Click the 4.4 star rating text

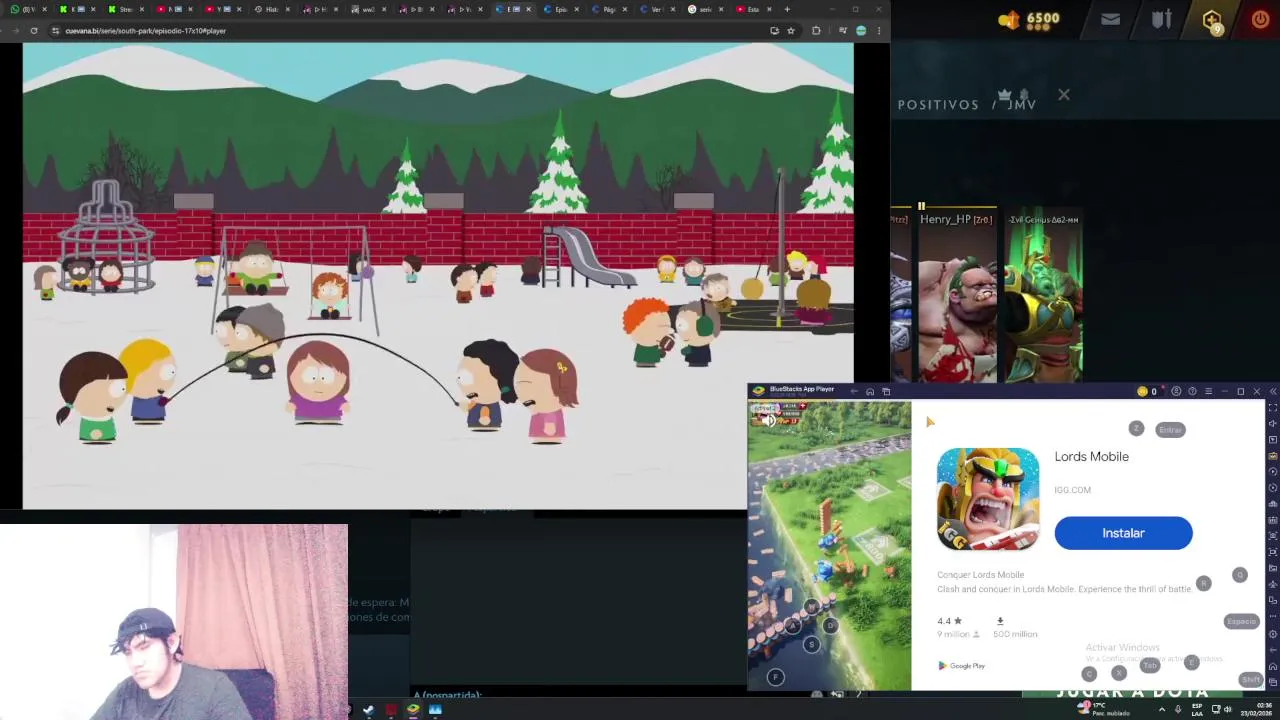949,621
